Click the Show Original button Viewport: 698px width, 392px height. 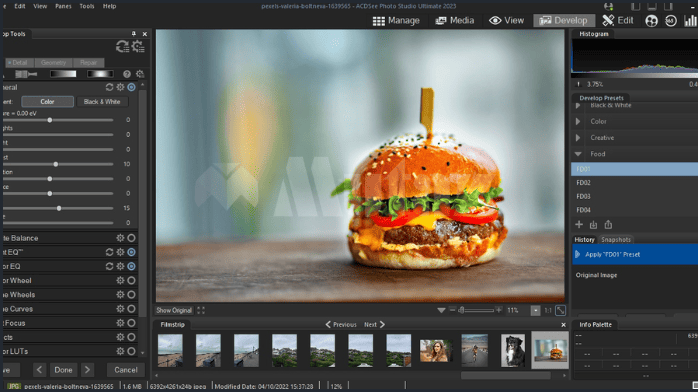tap(174, 310)
